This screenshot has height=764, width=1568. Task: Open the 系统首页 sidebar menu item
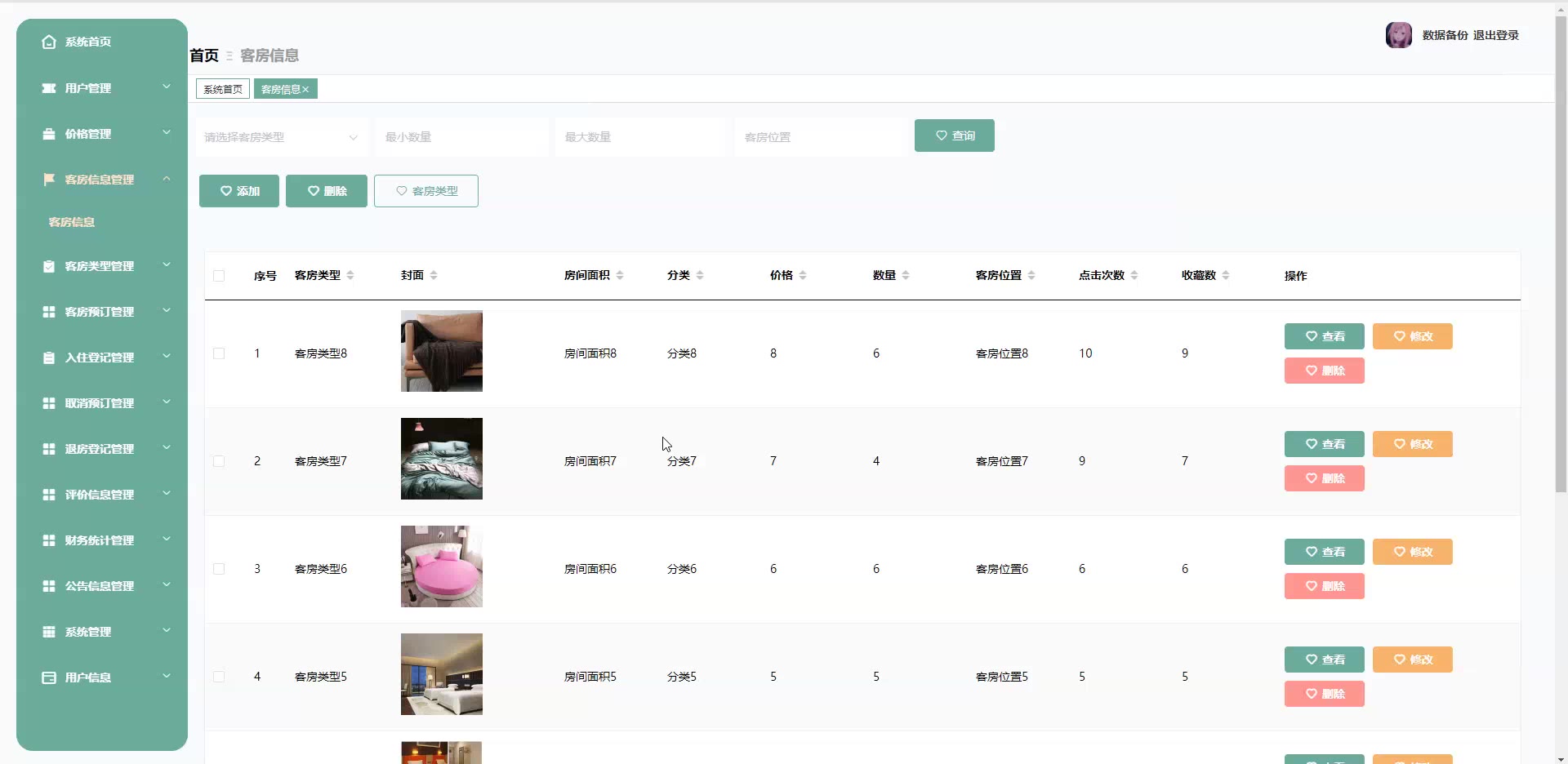click(102, 42)
